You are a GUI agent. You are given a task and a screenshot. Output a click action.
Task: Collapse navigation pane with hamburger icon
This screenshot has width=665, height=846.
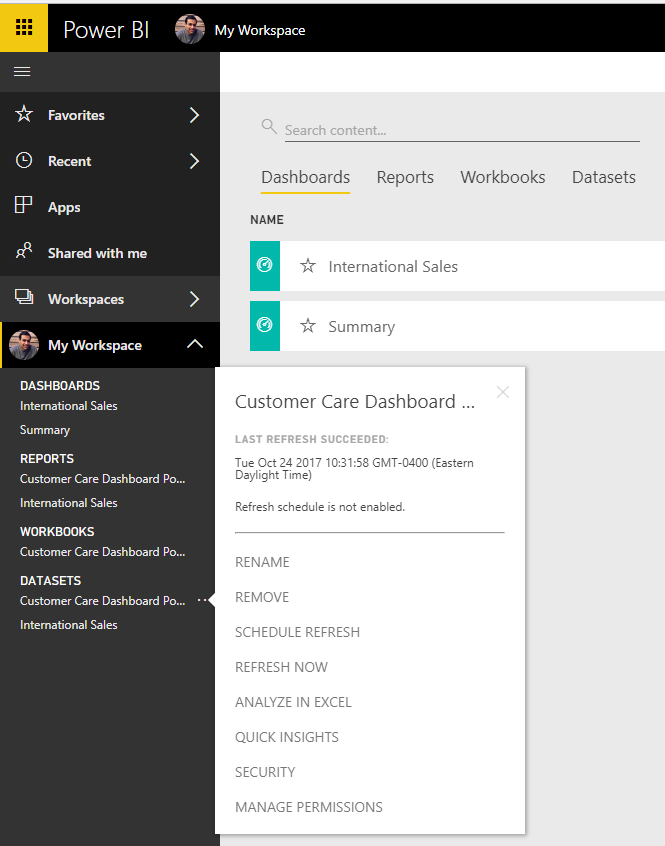[x=22, y=72]
